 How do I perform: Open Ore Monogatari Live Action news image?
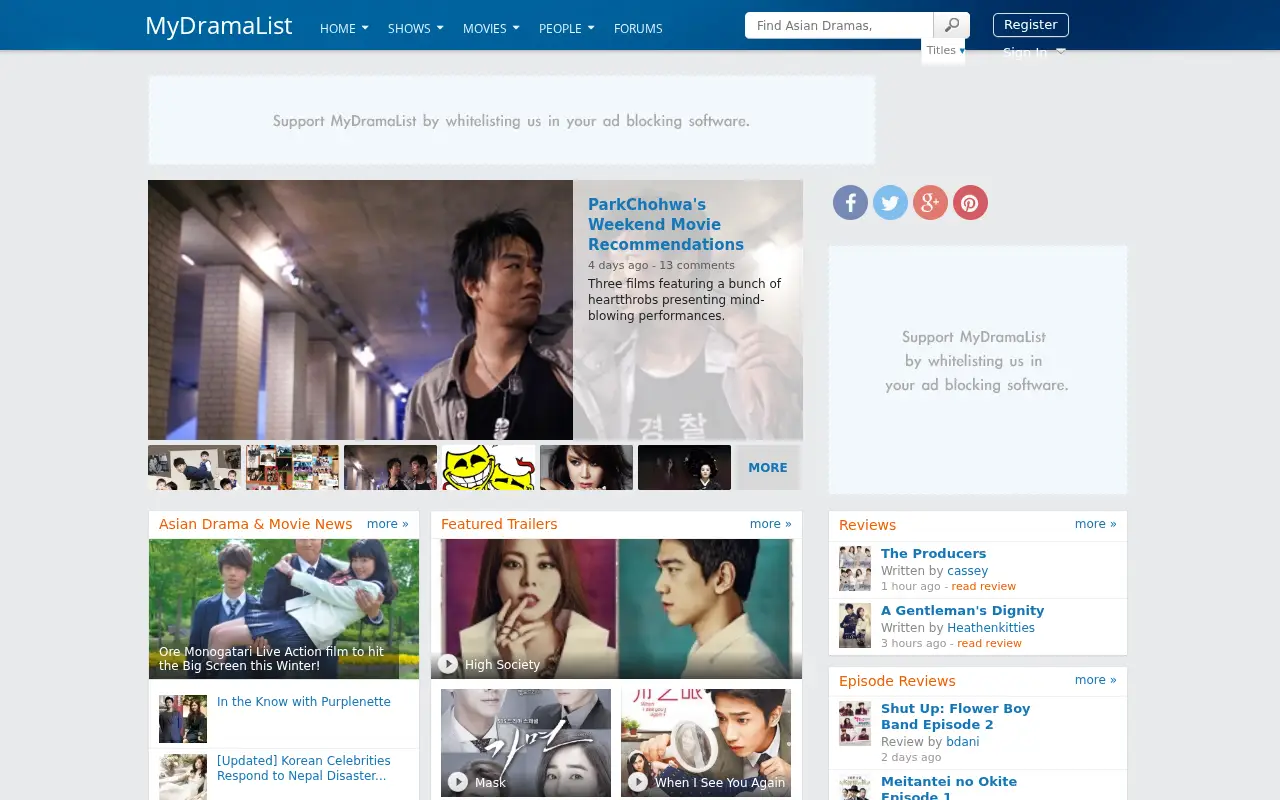(x=284, y=609)
